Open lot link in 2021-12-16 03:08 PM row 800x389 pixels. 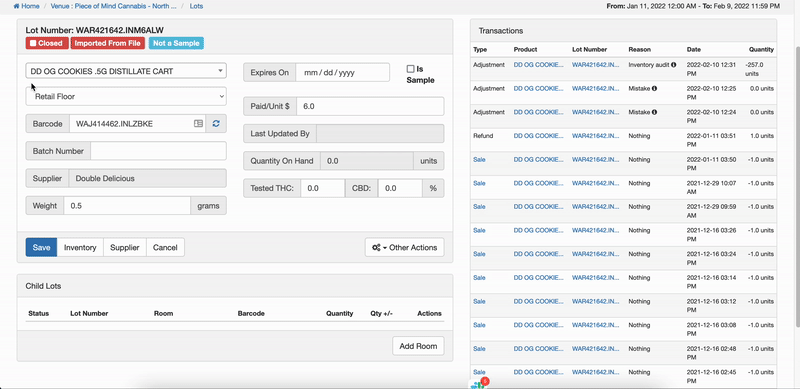click(x=596, y=325)
